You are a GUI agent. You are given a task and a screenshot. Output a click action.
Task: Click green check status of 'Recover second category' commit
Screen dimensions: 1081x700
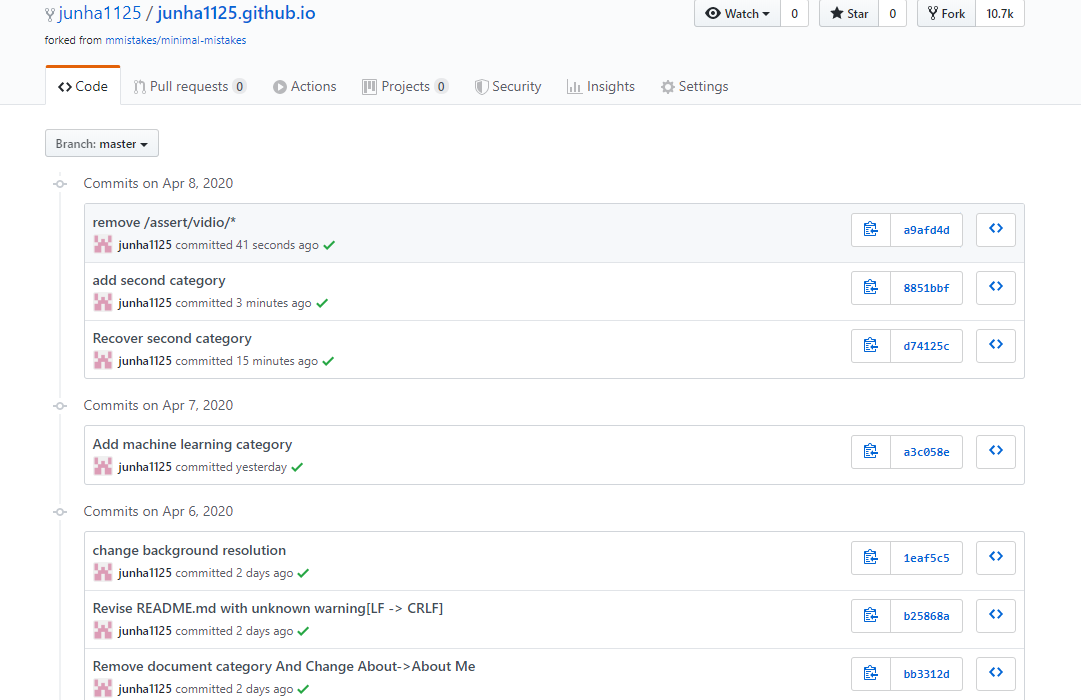coord(328,361)
